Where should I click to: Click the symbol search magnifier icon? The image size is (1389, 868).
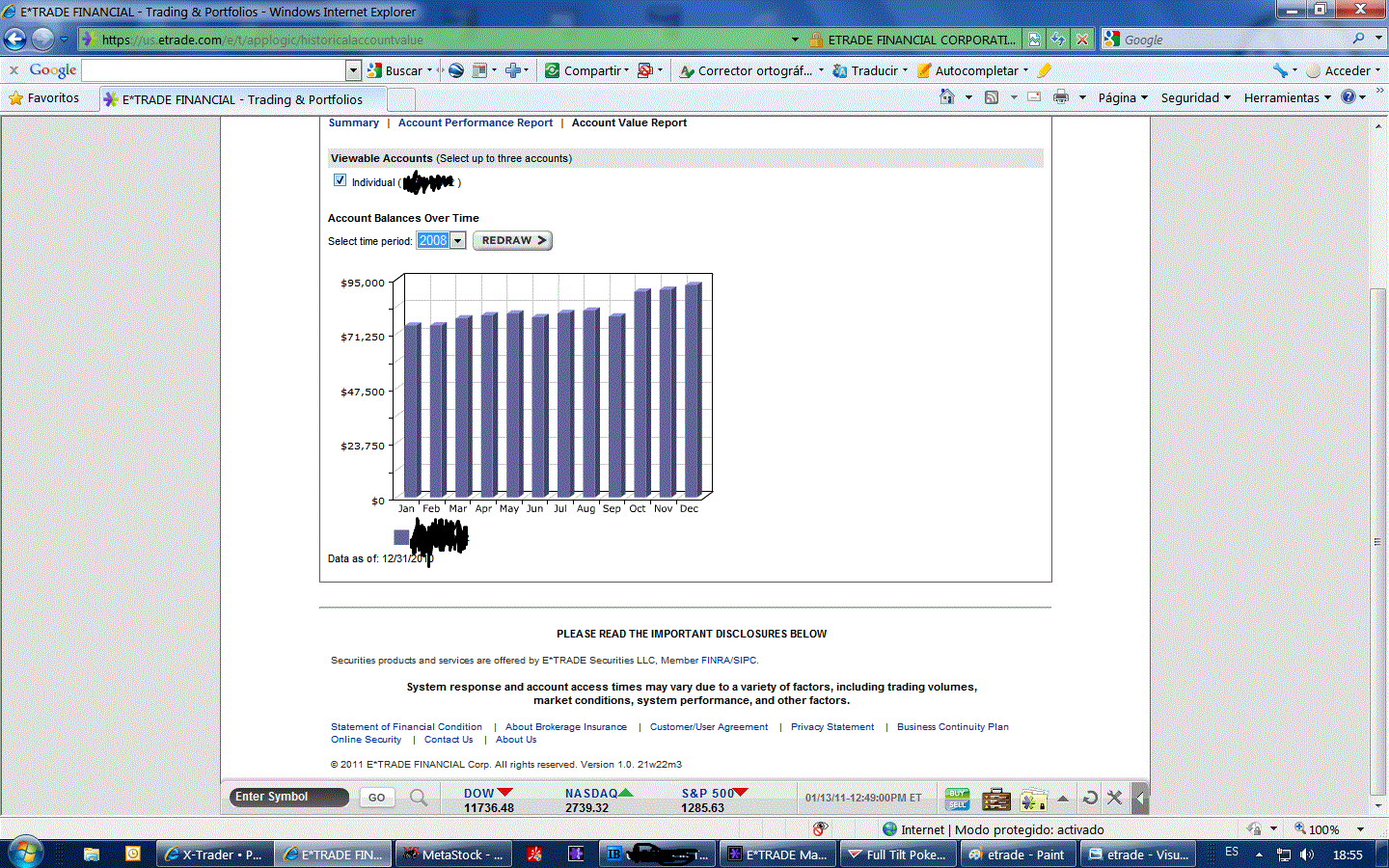[419, 798]
